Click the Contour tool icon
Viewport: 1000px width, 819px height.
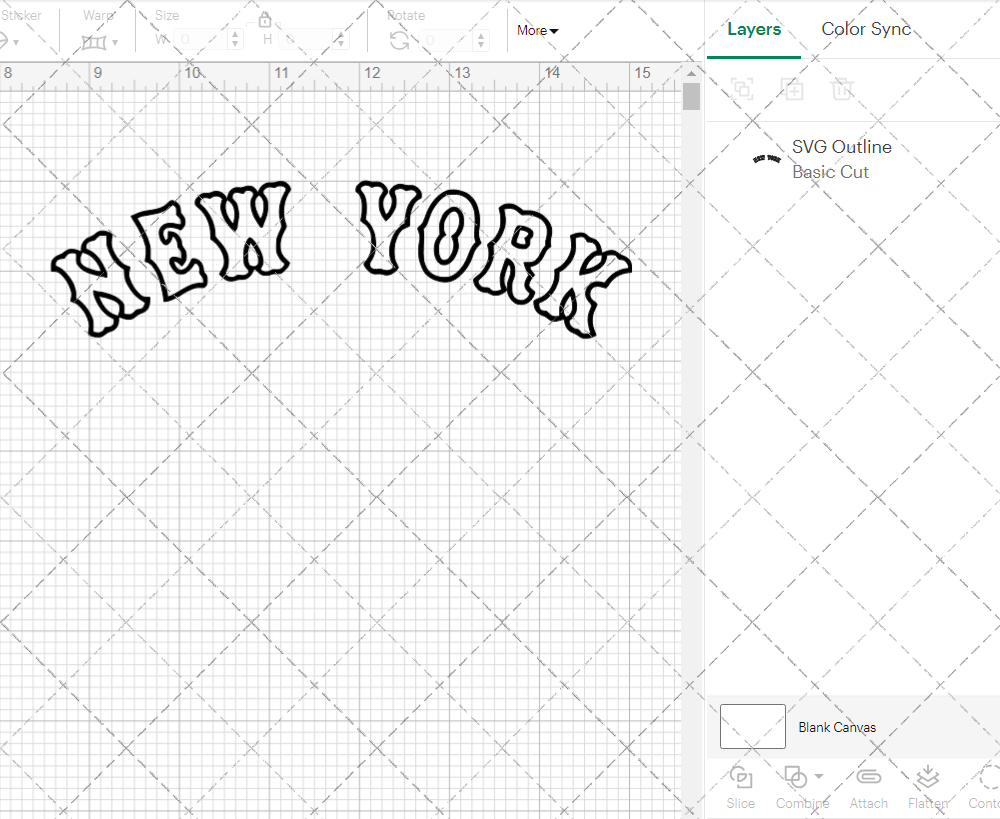(989, 778)
